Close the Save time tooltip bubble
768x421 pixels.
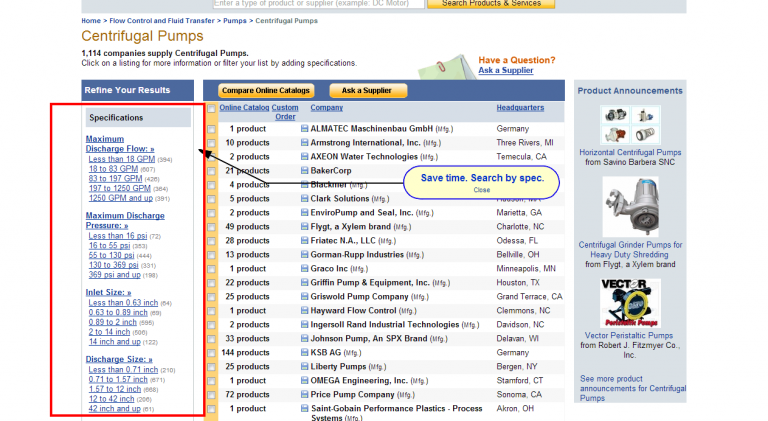pyautogui.click(x=482, y=189)
